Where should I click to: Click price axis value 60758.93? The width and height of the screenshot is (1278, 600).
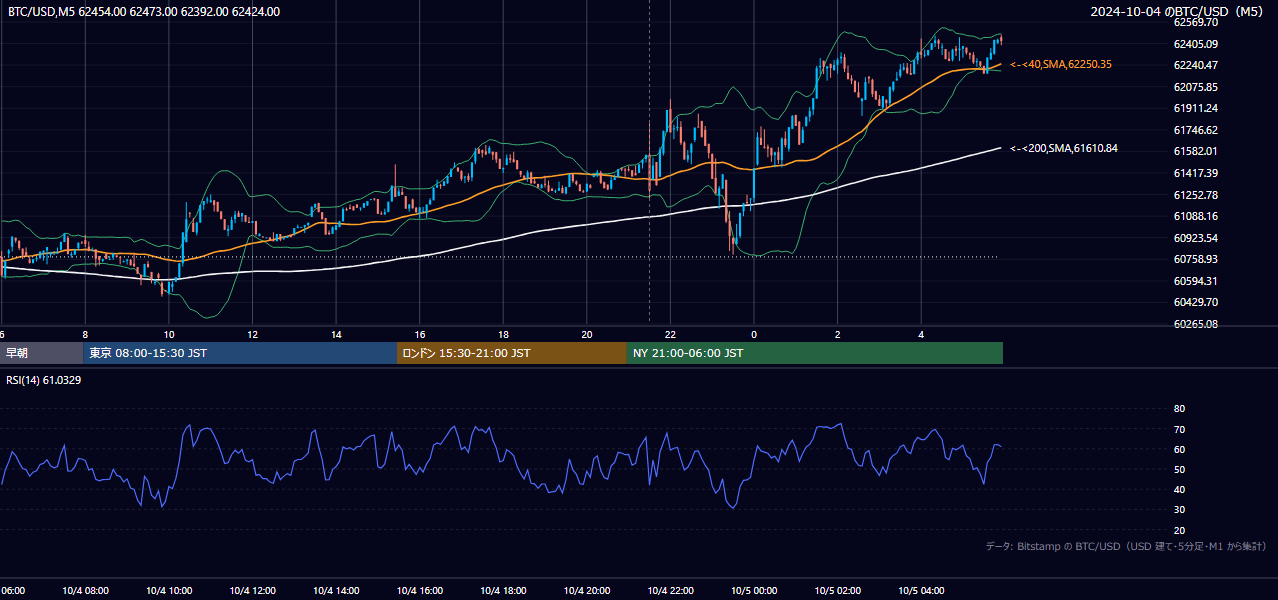point(1195,259)
